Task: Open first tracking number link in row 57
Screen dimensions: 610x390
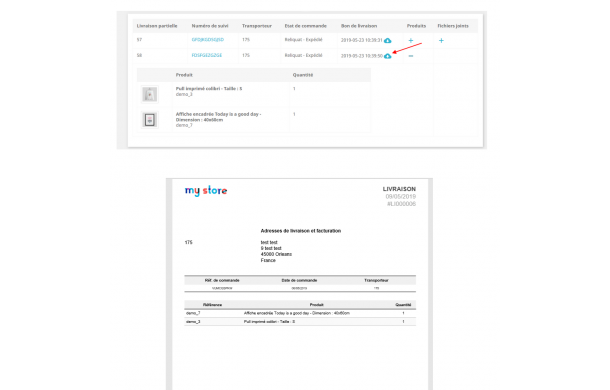Action: click(207, 40)
